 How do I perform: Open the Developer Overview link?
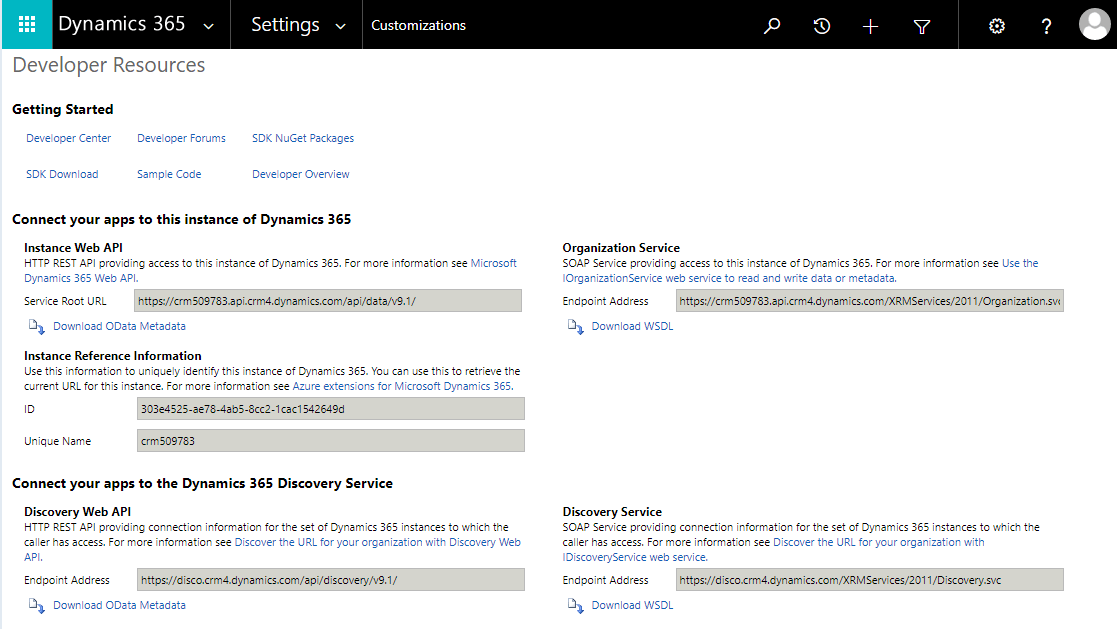tap(301, 174)
